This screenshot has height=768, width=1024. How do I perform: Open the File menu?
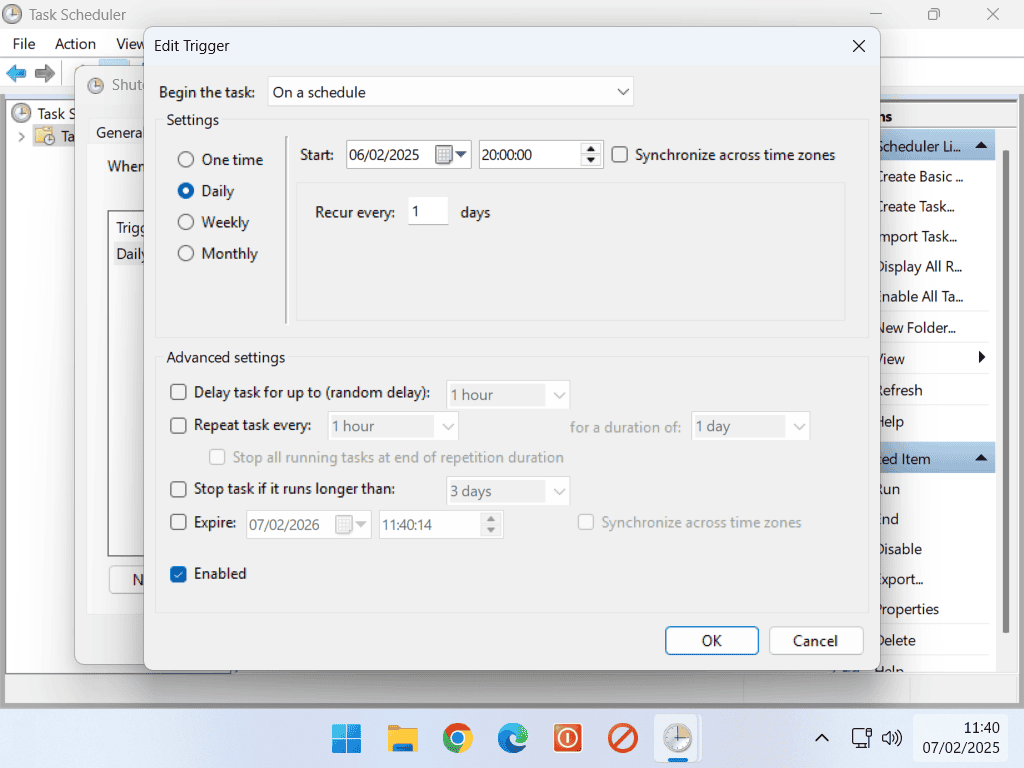click(x=24, y=44)
